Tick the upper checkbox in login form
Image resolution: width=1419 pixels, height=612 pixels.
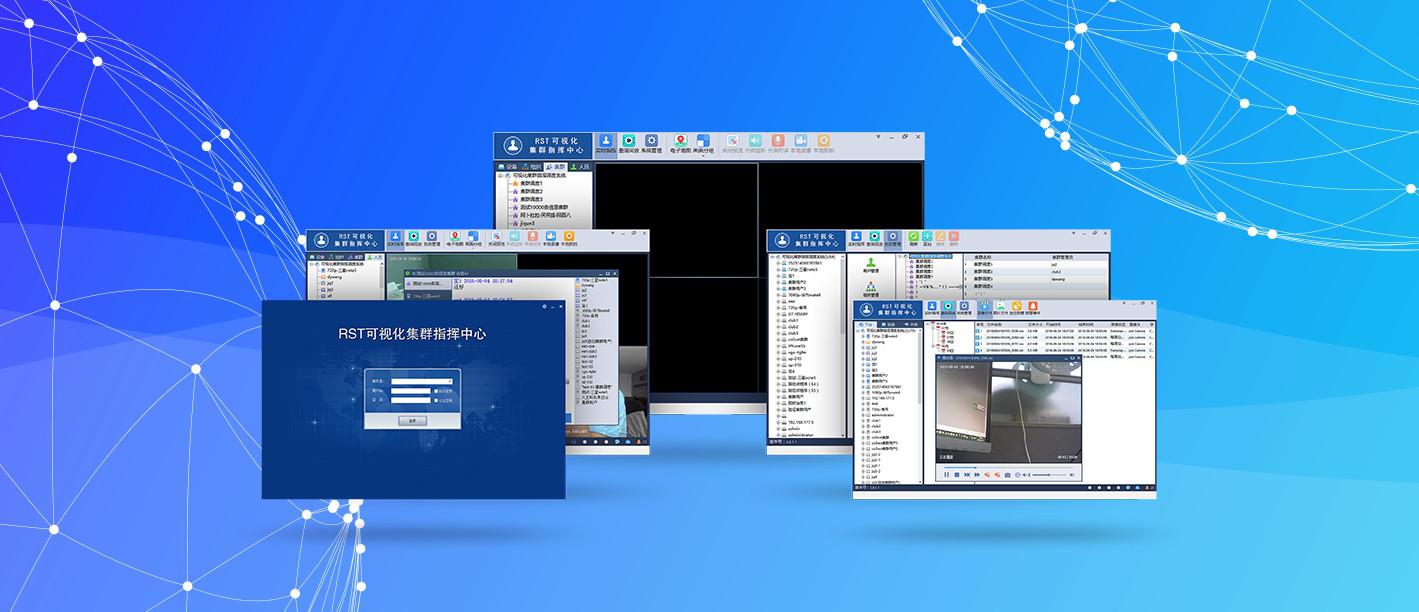pos(436,391)
